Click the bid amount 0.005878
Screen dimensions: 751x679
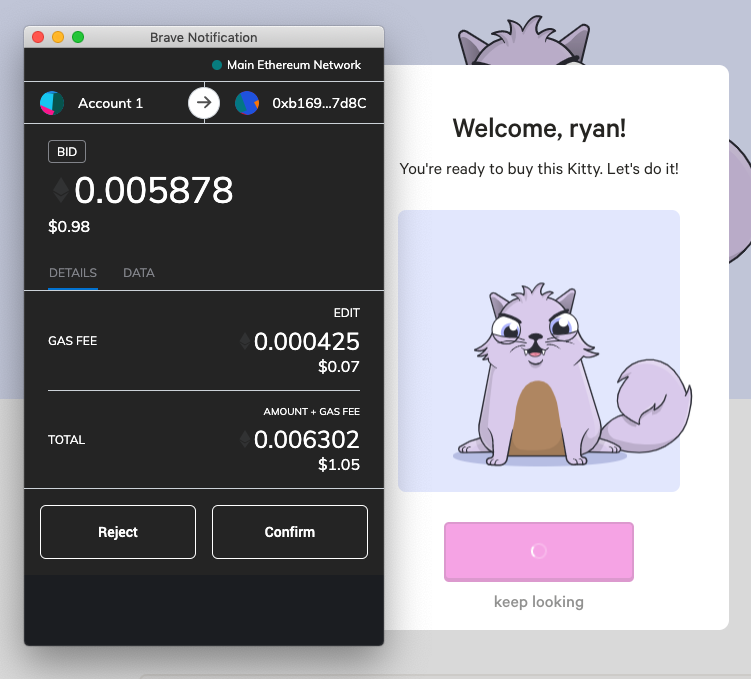tap(154, 190)
